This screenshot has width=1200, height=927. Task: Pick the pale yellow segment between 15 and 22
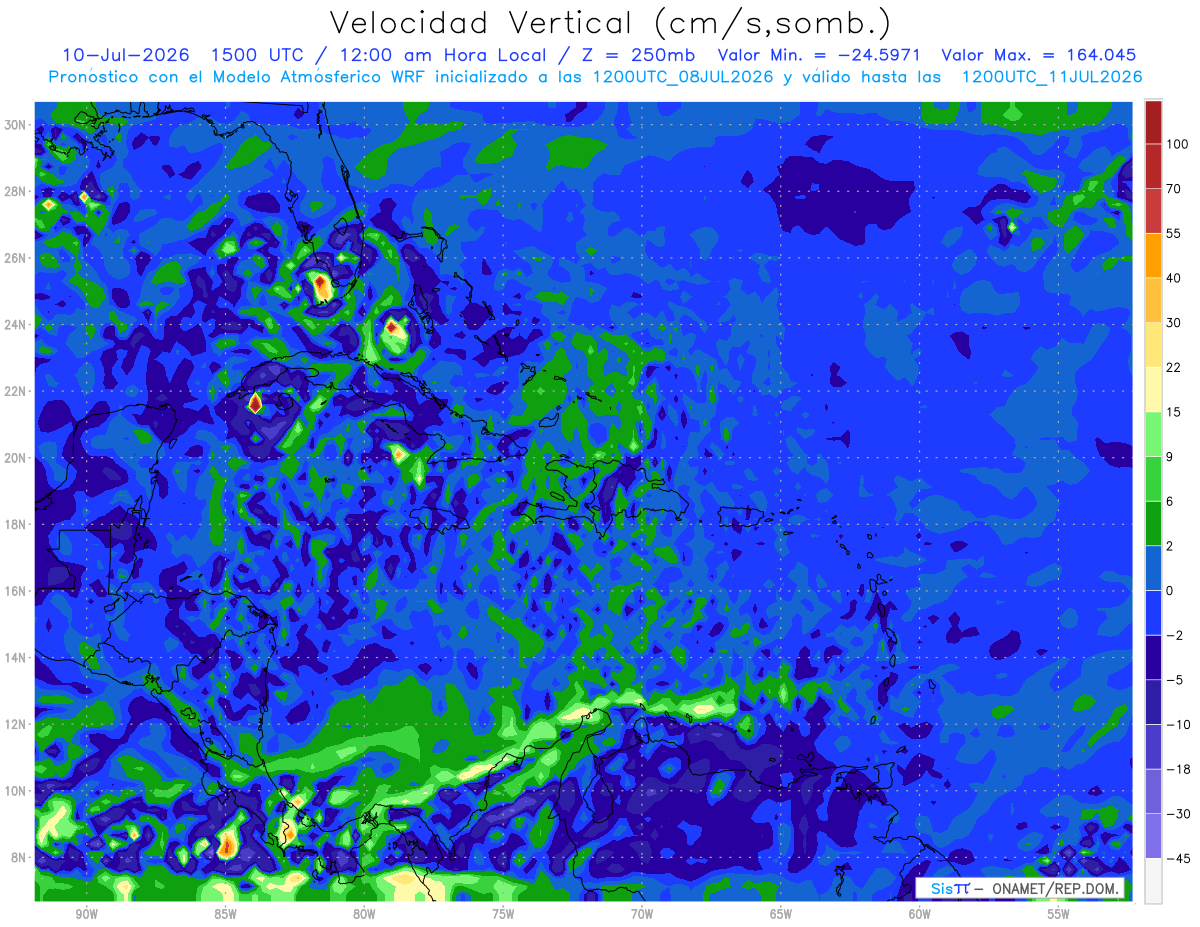[1153, 390]
